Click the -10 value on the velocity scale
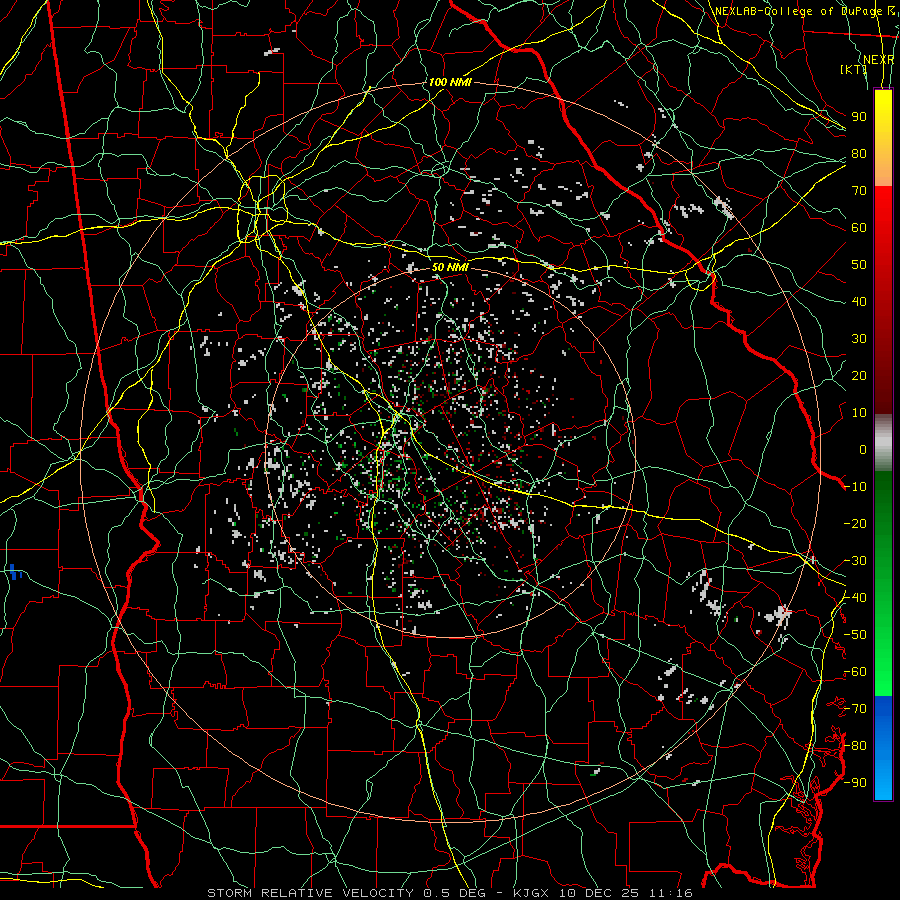The height and width of the screenshot is (900, 900). [x=855, y=486]
